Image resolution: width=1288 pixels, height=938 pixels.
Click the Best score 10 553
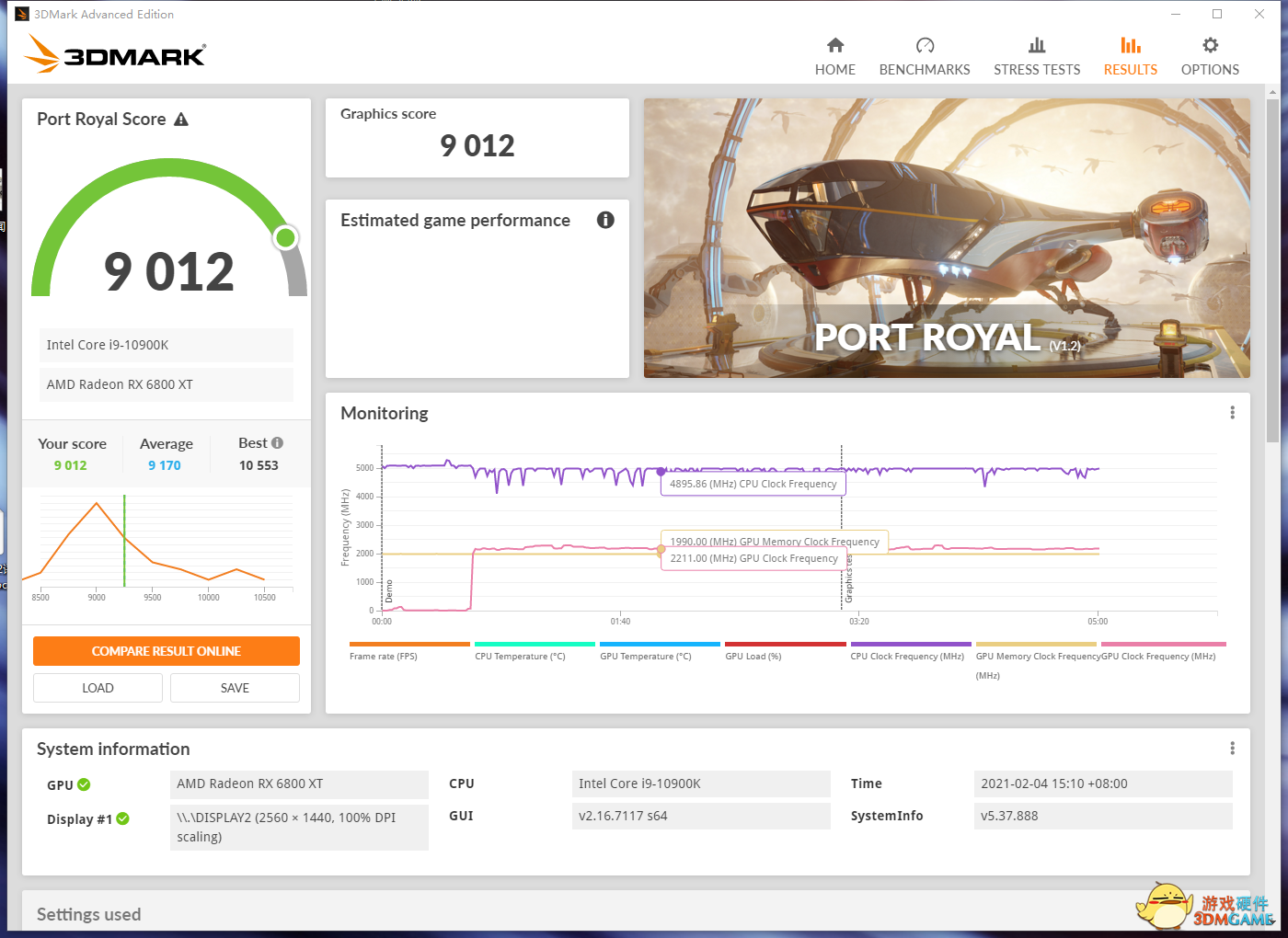259,465
